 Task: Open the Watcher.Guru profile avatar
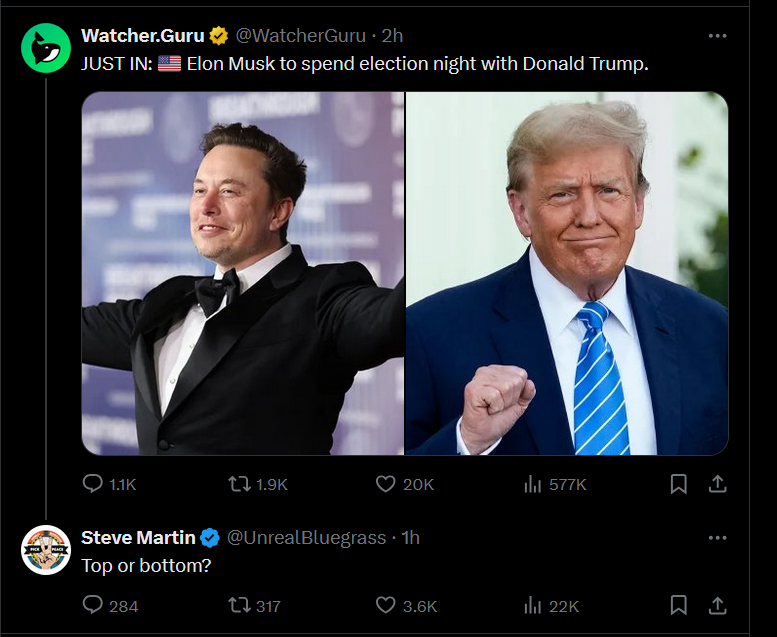click(x=46, y=48)
